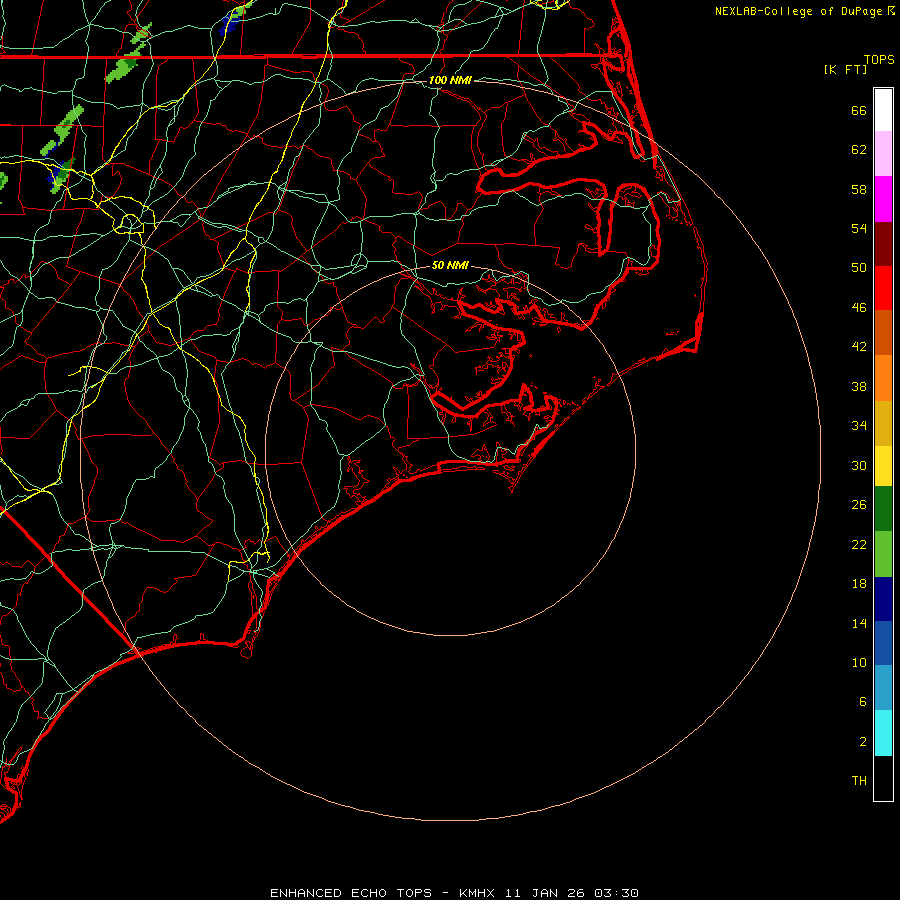This screenshot has height=900, width=900.
Task: Choose the yellow swatch on the color bar
Action: coord(883,465)
